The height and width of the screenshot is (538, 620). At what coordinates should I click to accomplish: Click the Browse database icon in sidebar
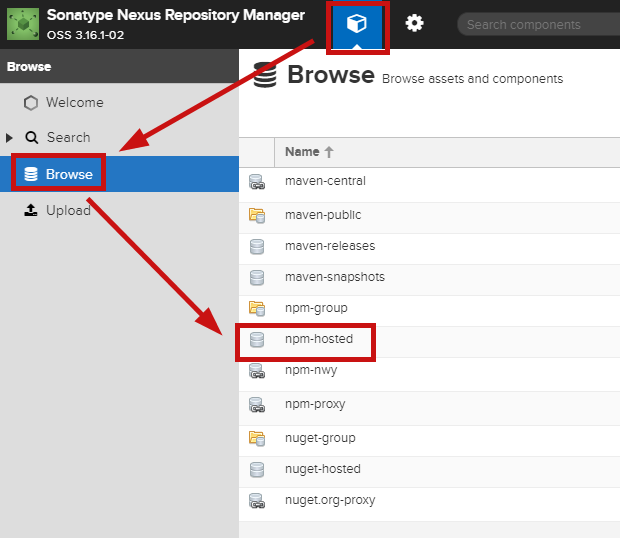[x=31, y=174]
